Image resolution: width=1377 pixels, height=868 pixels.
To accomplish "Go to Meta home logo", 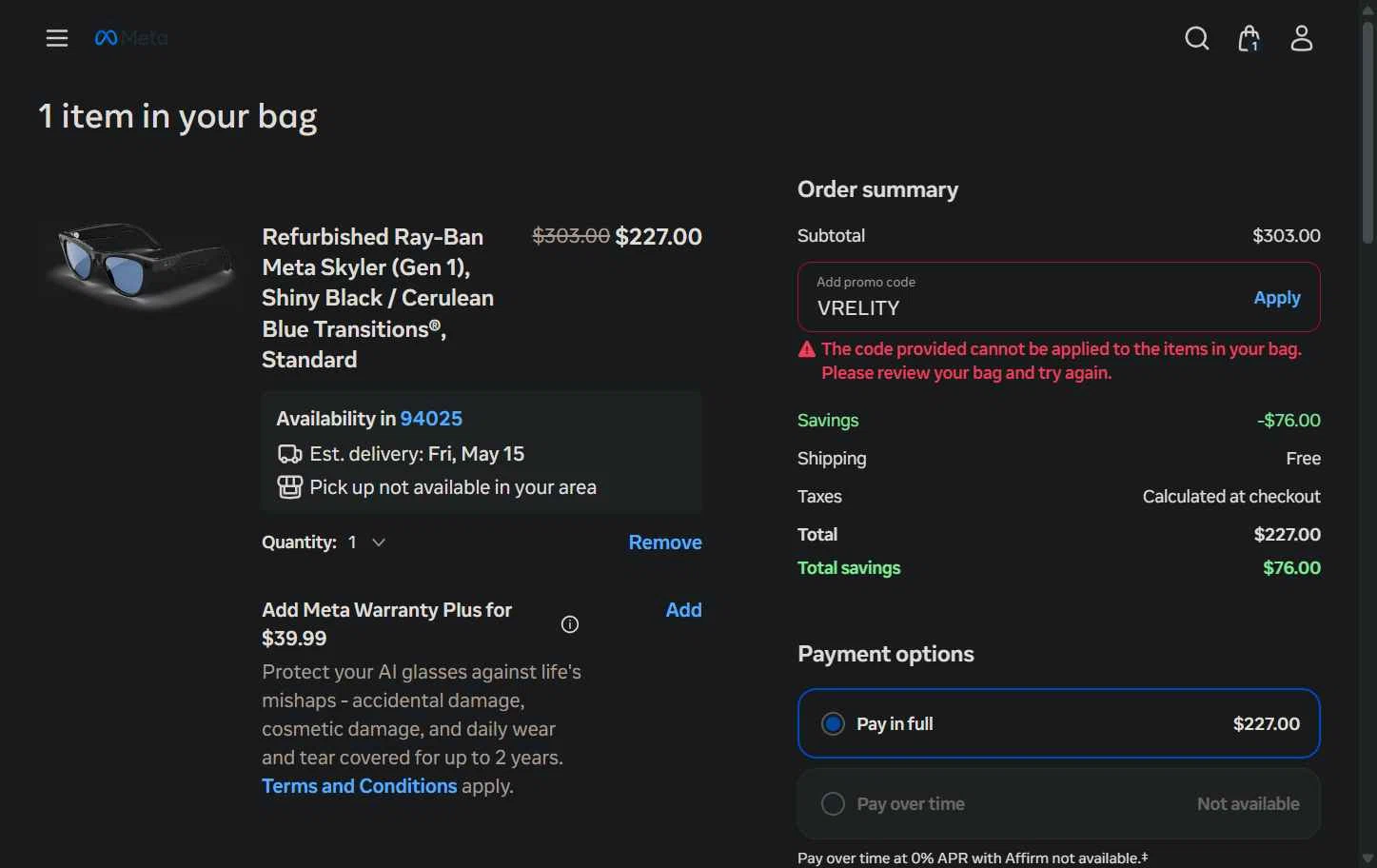I will (131, 38).
